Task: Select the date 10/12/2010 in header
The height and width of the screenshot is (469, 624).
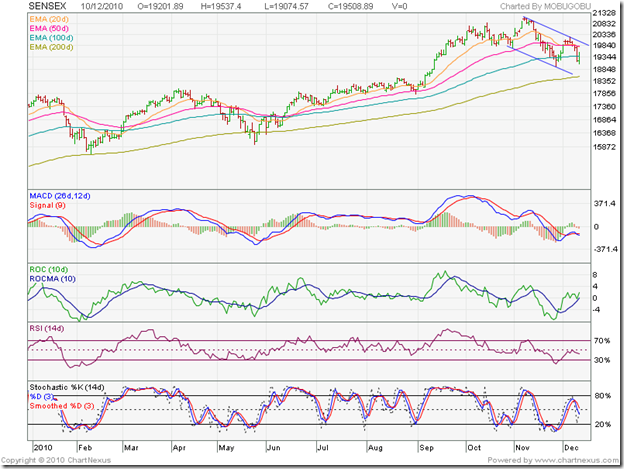Action: (x=102, y=6)
